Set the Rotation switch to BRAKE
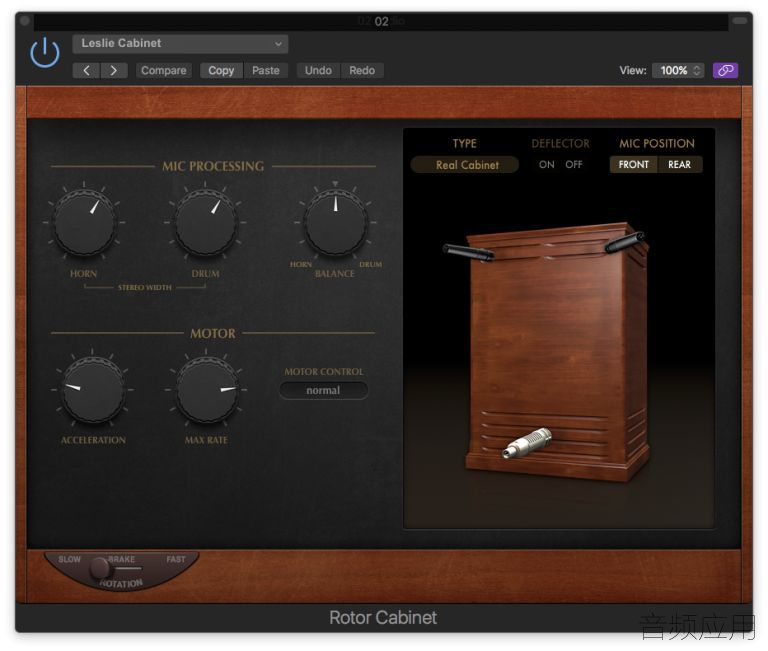This screenshot has height=651, width=768. (x=121, y=559)
